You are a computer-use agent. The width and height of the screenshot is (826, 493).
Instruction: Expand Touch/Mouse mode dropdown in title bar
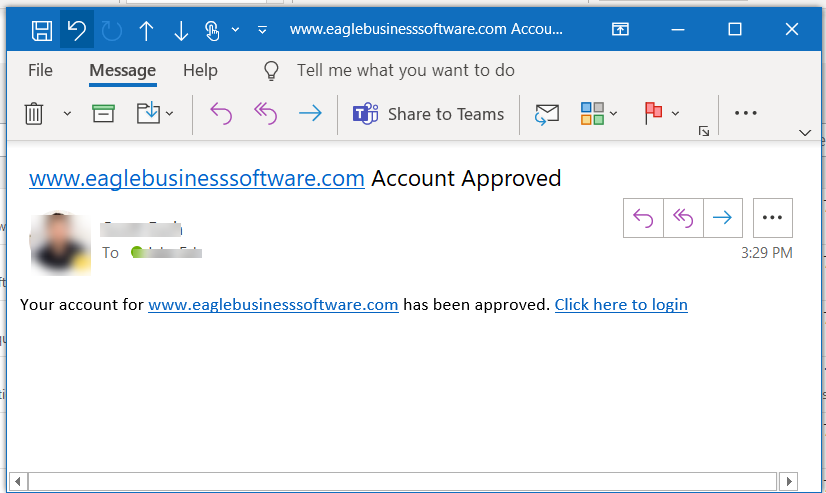(235, 30)
